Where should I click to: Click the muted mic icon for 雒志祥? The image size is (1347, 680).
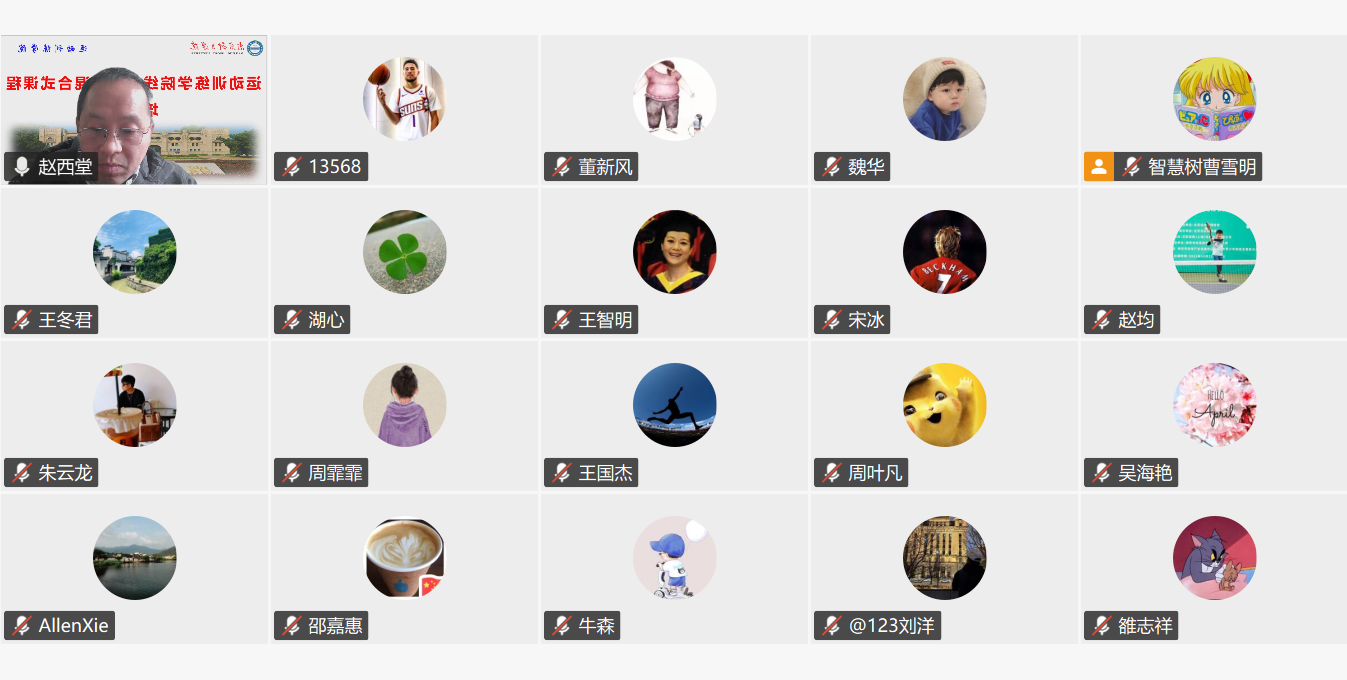coord(1101,626)
